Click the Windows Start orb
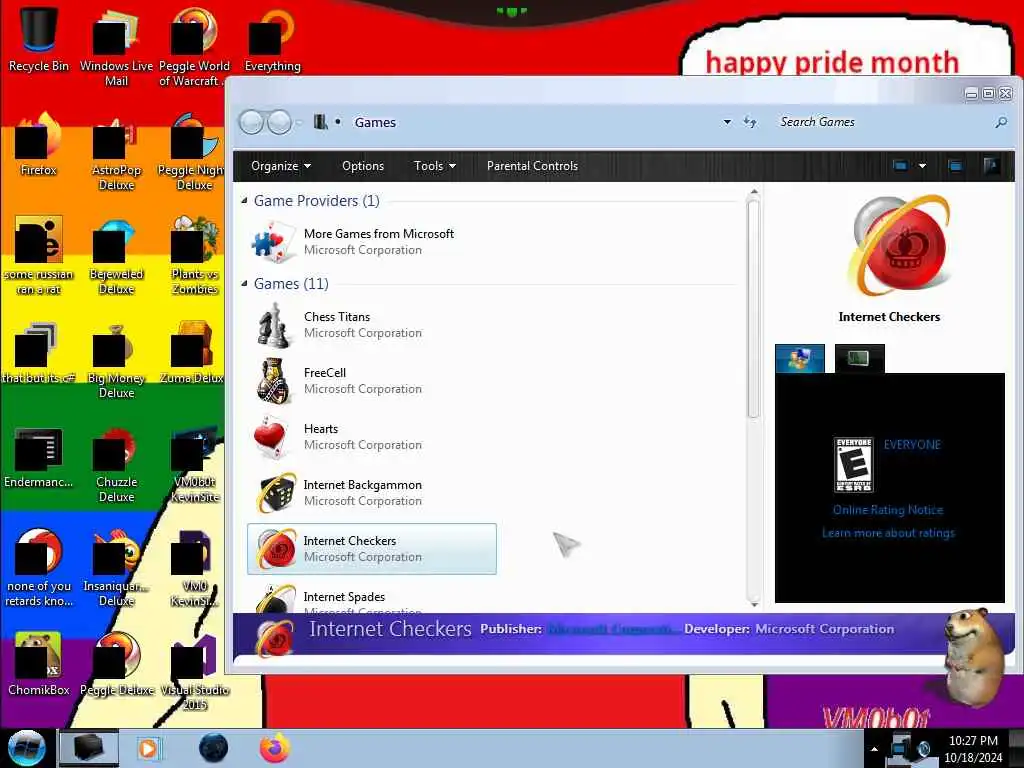The width and height of the screenshot is (1024, 768). click(26, 748)
